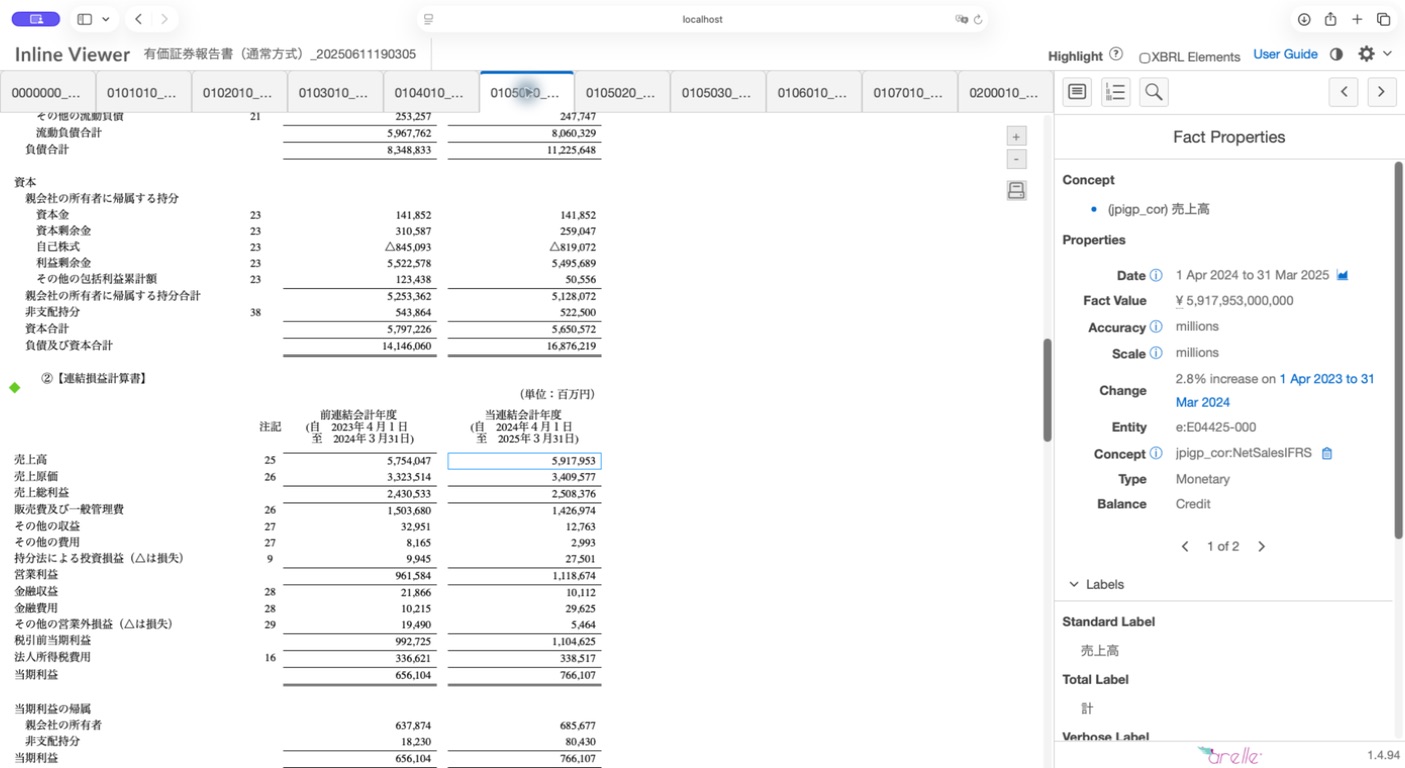Open the Highlight help question icon
This screenshot has height=768, width=1405.
click(1116, 55)
